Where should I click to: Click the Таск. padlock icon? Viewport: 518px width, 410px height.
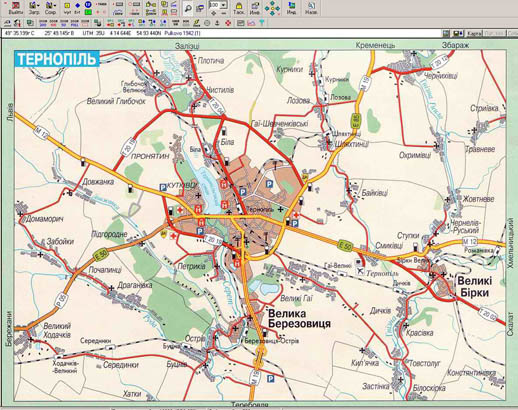239,6
